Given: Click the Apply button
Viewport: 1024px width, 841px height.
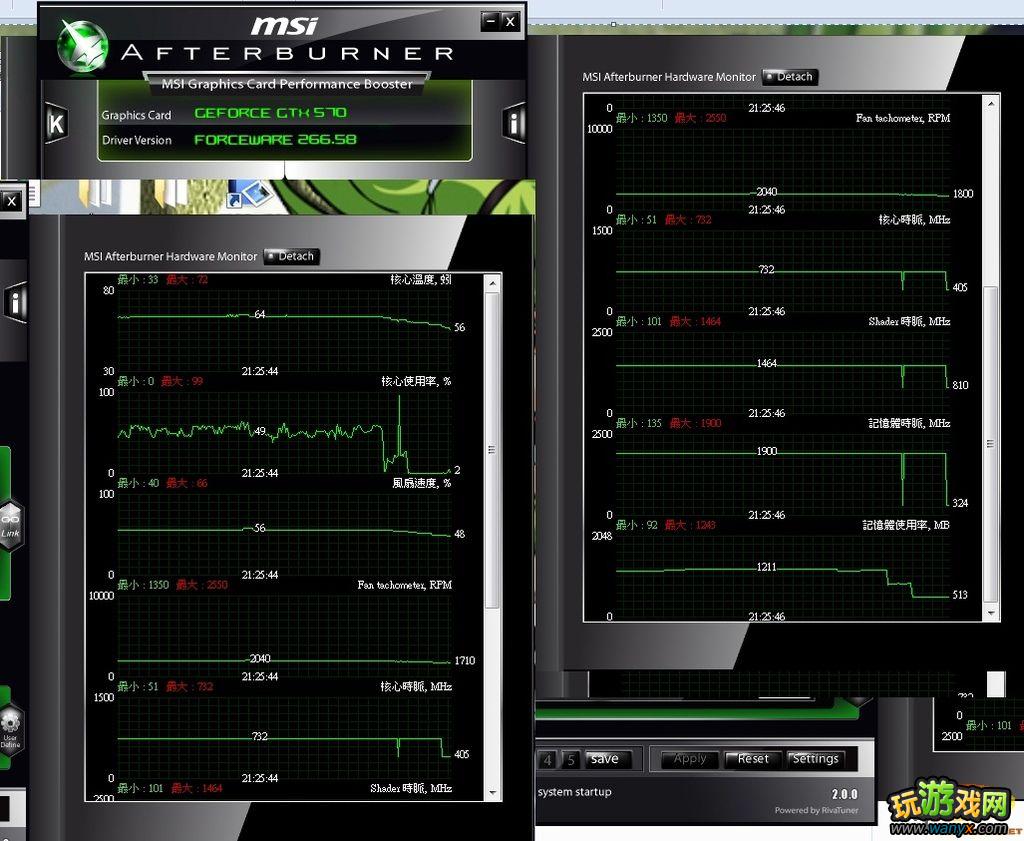Looking at the screenshot, I should click(x=690, y=759).
